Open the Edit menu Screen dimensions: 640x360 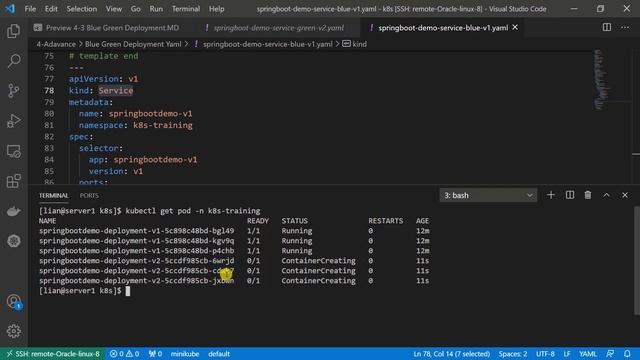click(51, 9)
